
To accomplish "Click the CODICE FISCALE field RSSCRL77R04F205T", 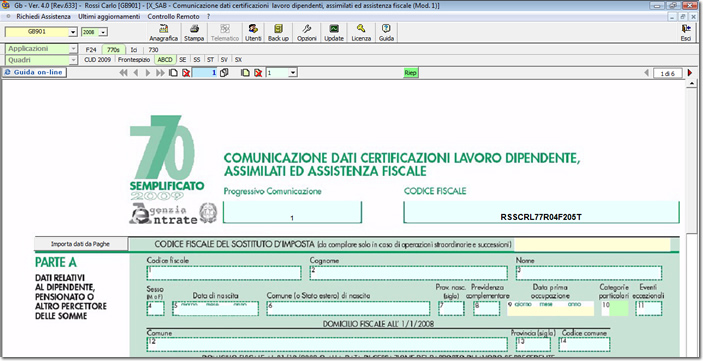I will click(x=541, y=212).
